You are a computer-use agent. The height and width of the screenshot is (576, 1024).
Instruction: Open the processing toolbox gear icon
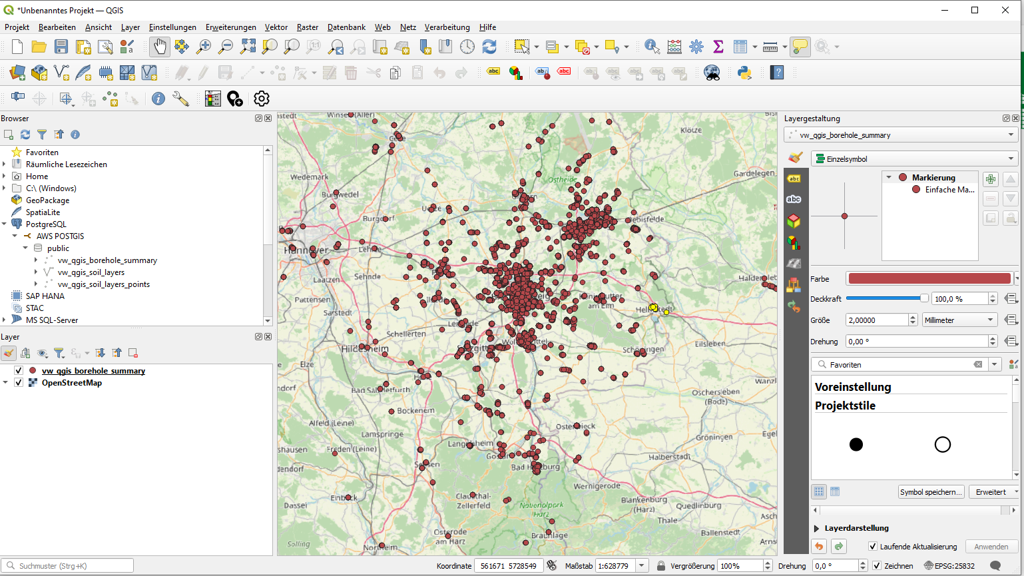(x=696, y=47)
